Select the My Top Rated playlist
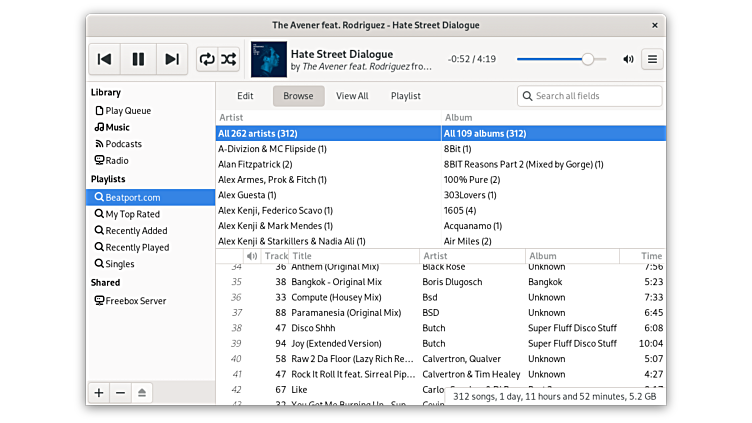Screen dimensions: 752x423 (x=132, y=214)
